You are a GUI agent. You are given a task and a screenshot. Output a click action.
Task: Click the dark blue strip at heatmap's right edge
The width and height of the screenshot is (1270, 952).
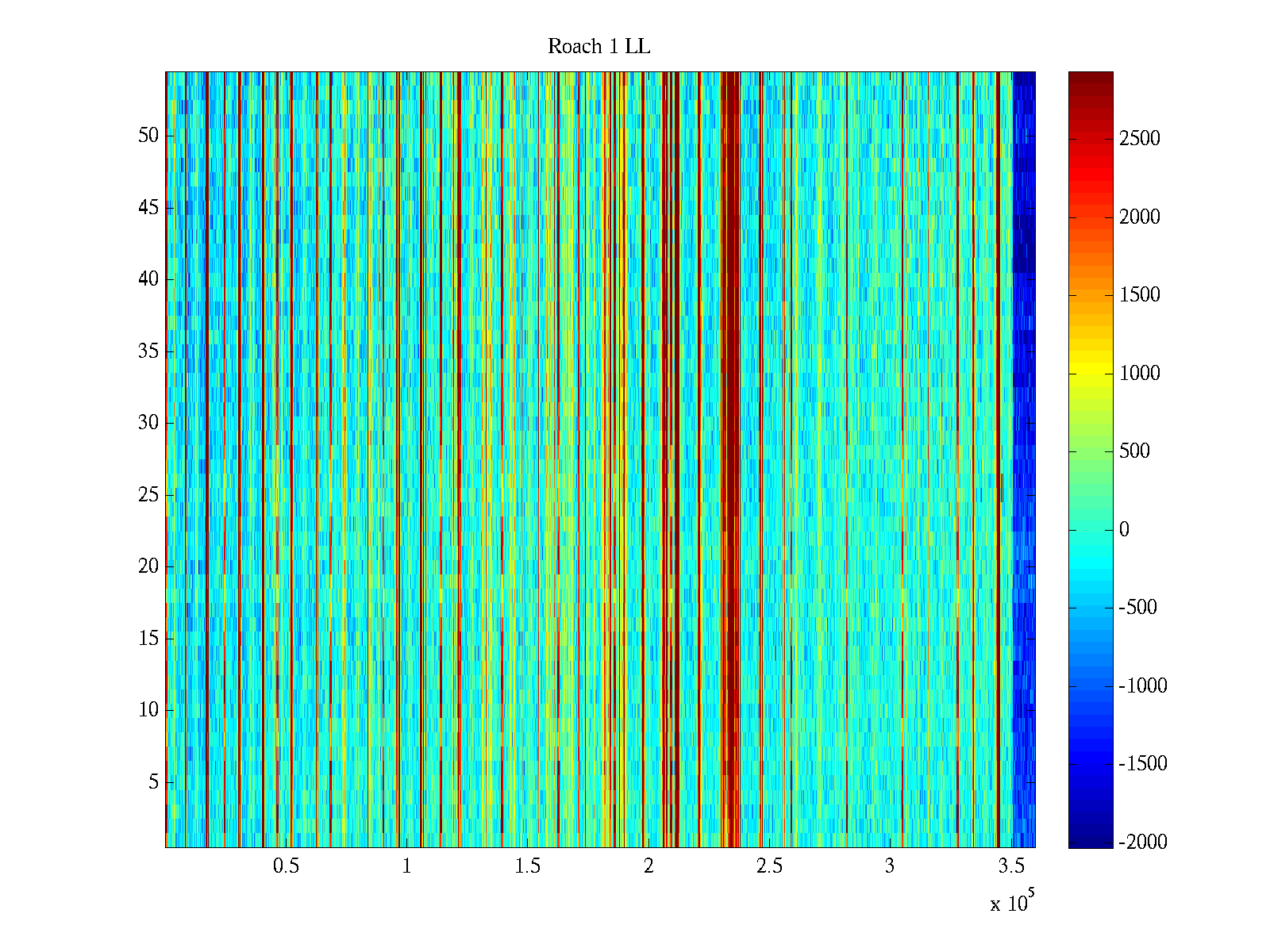[x=1024, y=397]
